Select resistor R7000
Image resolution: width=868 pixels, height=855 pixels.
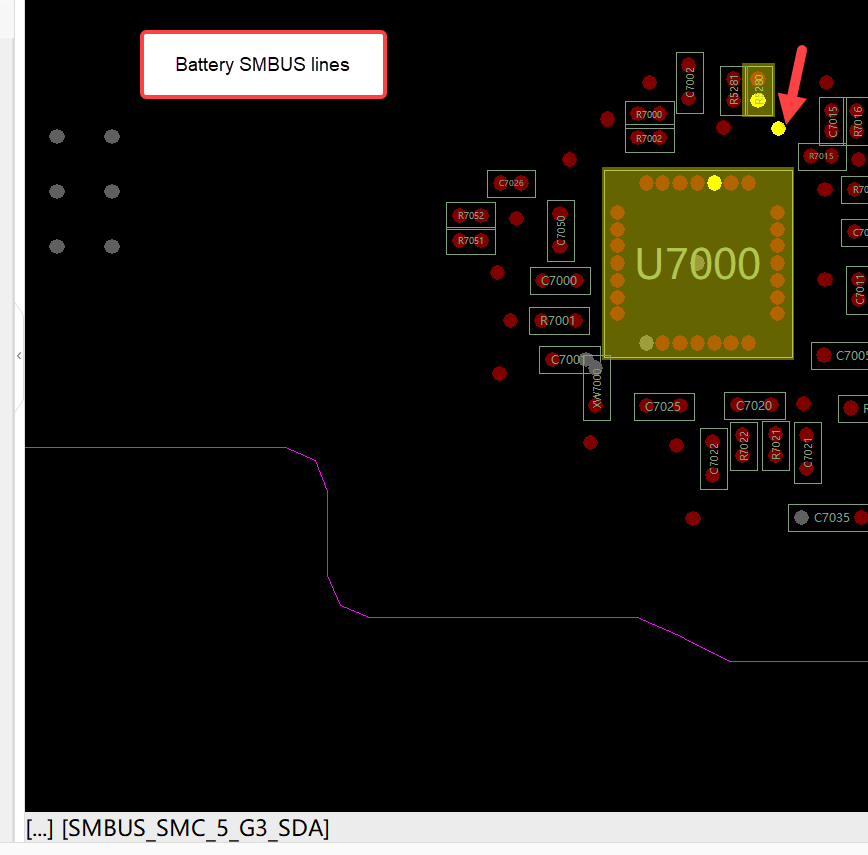(650, 114)
